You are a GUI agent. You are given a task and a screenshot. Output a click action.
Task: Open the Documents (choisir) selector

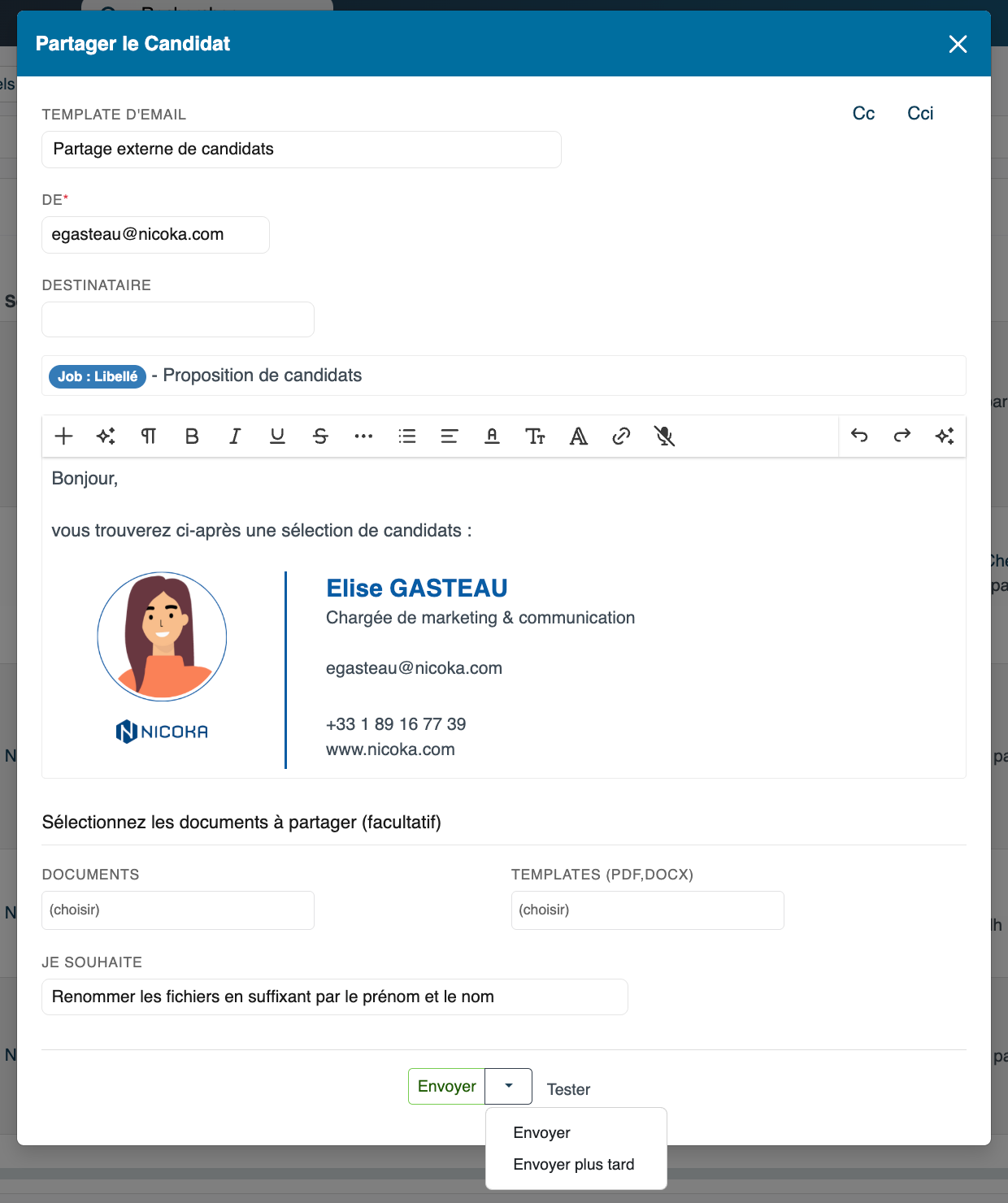click(x=178, y=910)
